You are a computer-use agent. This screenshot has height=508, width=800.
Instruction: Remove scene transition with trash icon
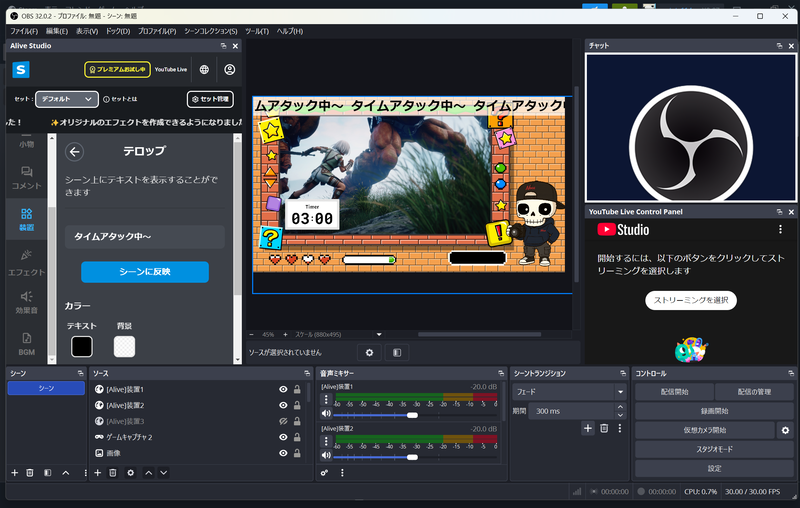pyautogui.click(x=604, y=428)
